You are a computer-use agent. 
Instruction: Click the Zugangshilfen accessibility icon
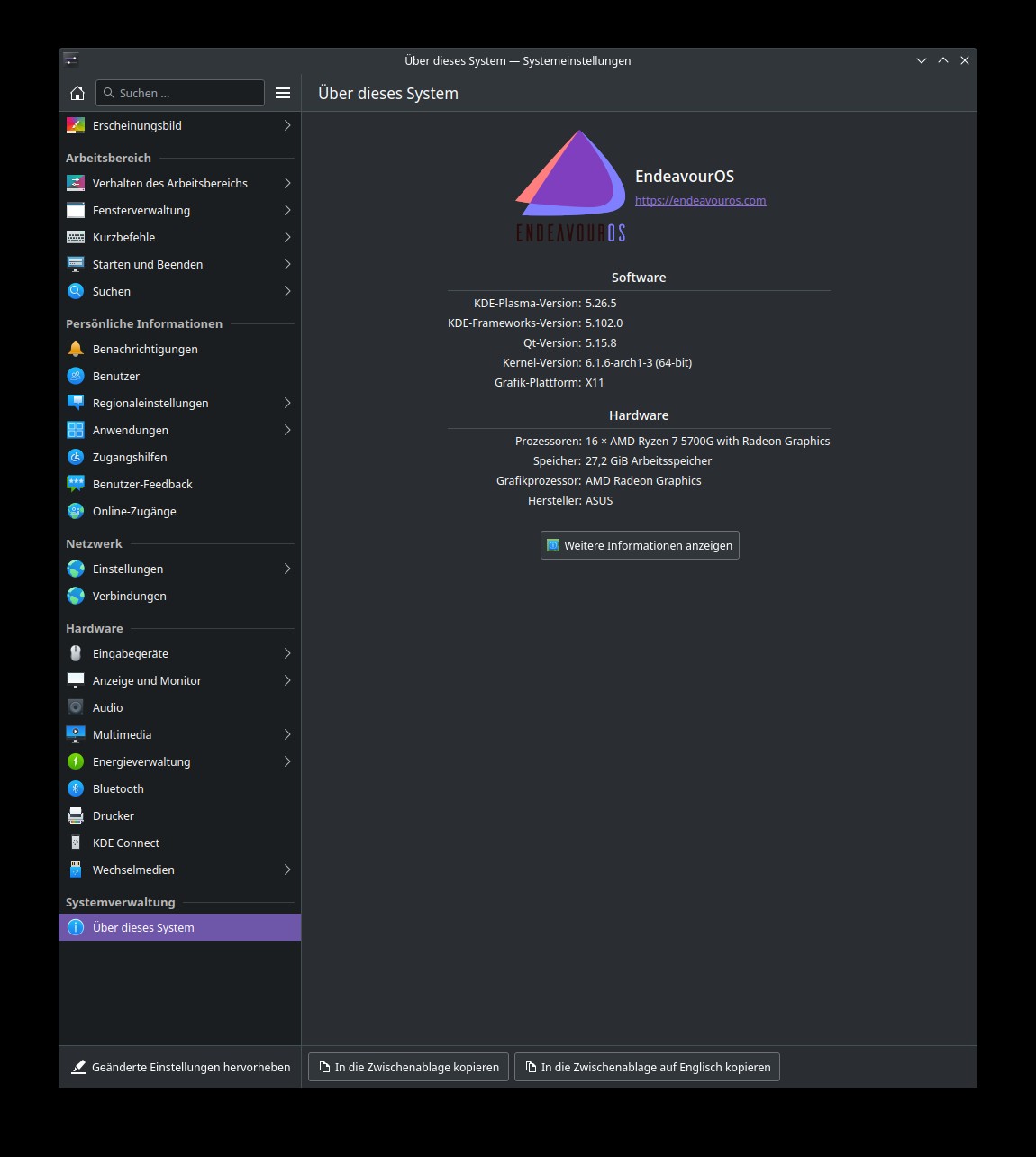76,457
